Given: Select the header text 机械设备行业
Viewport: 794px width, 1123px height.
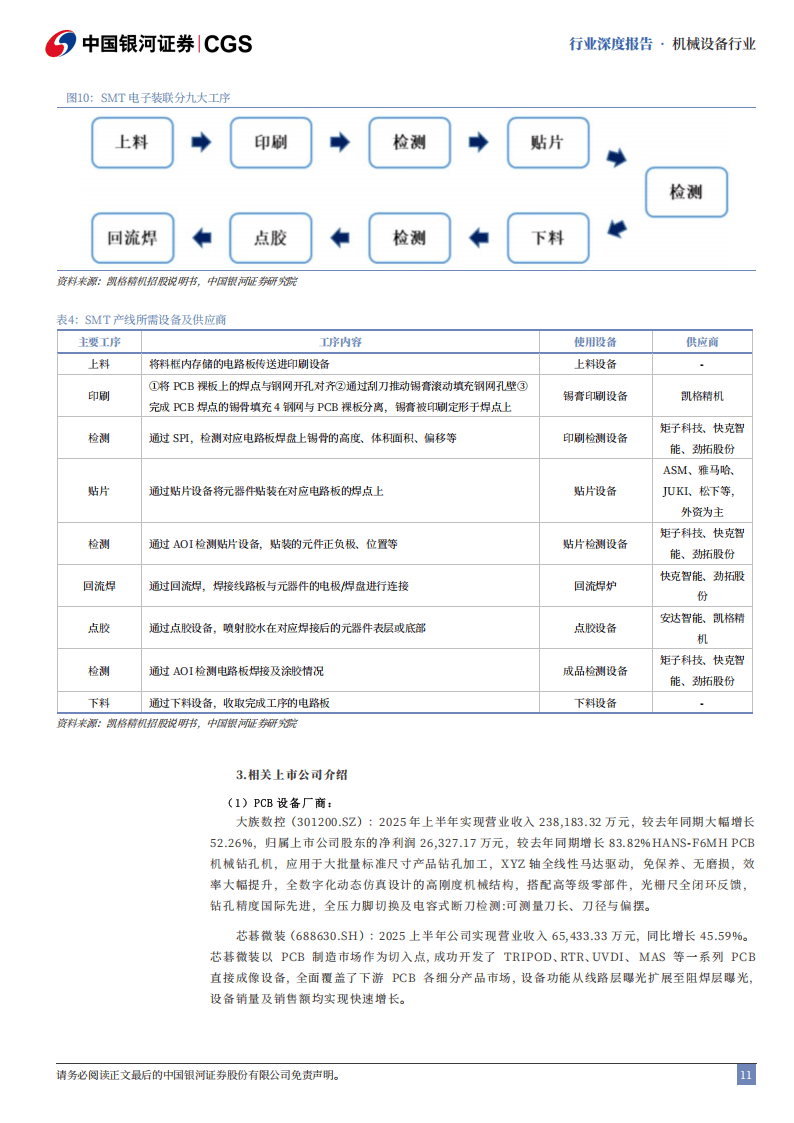Looking at the screenshot, I should 714,44.
